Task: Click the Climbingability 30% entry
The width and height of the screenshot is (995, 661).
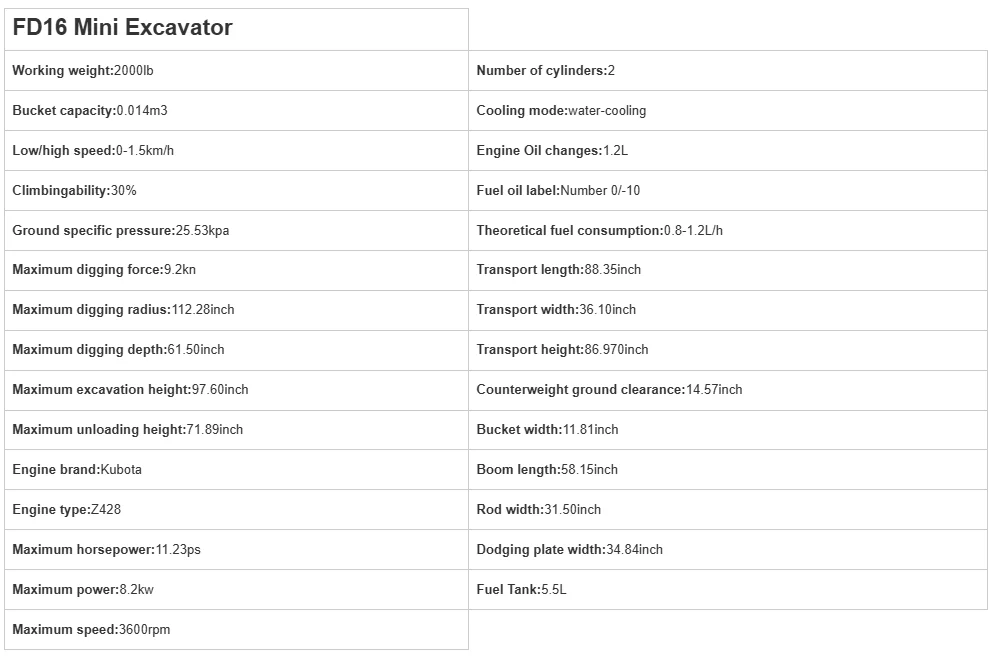Action: tap(74, 191)
